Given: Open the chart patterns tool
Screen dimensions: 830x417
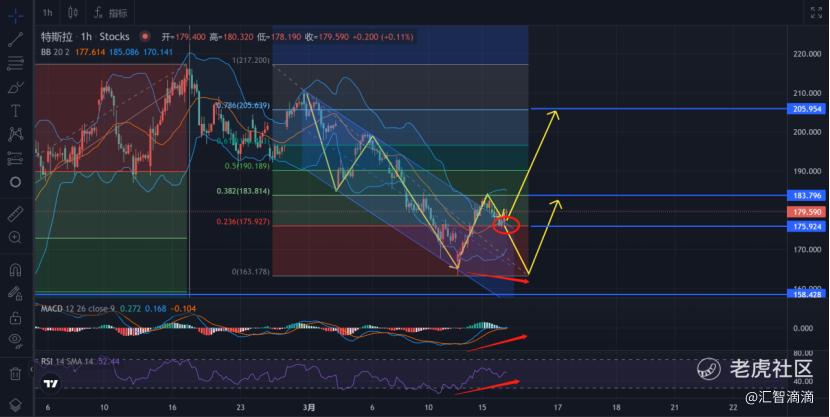Looking at the screenshot, I should [15, 134].
